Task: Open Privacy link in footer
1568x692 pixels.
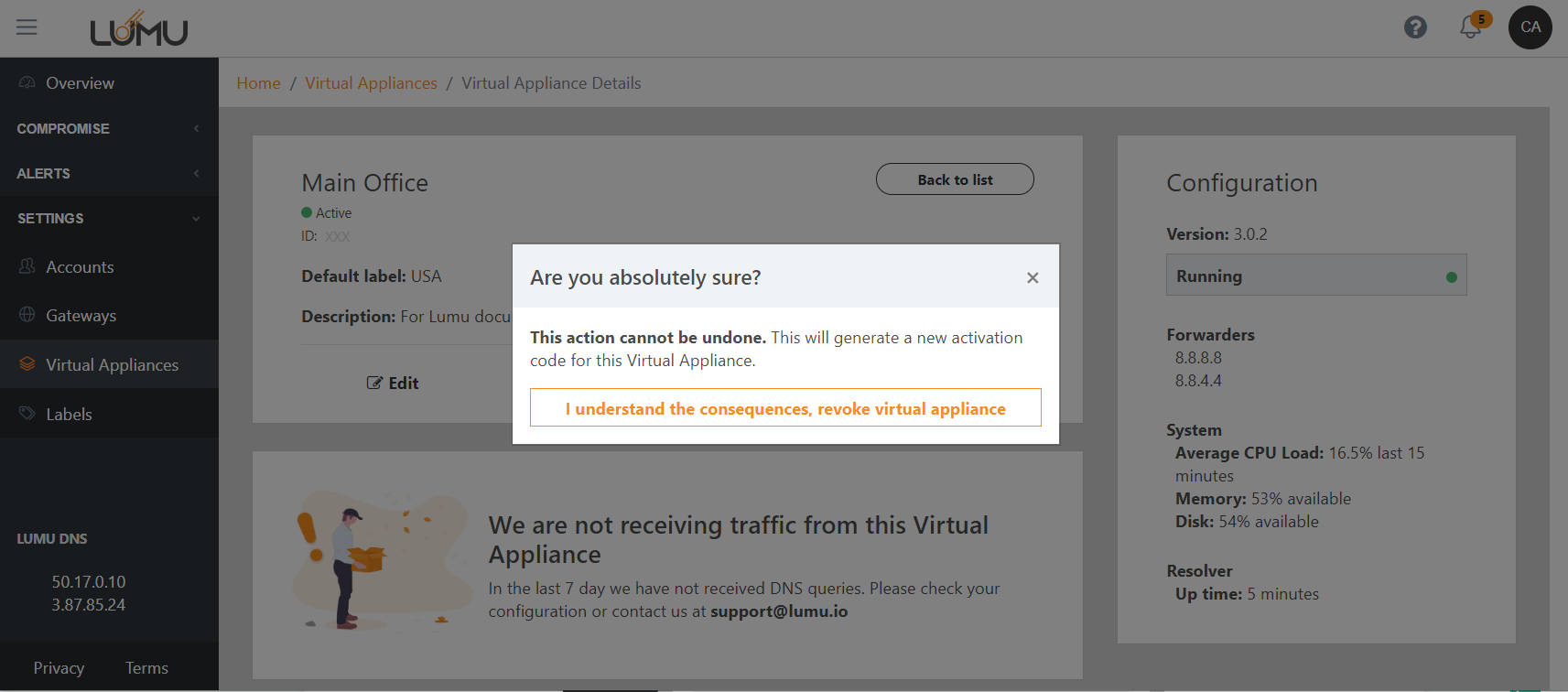Action: (59, 668)
